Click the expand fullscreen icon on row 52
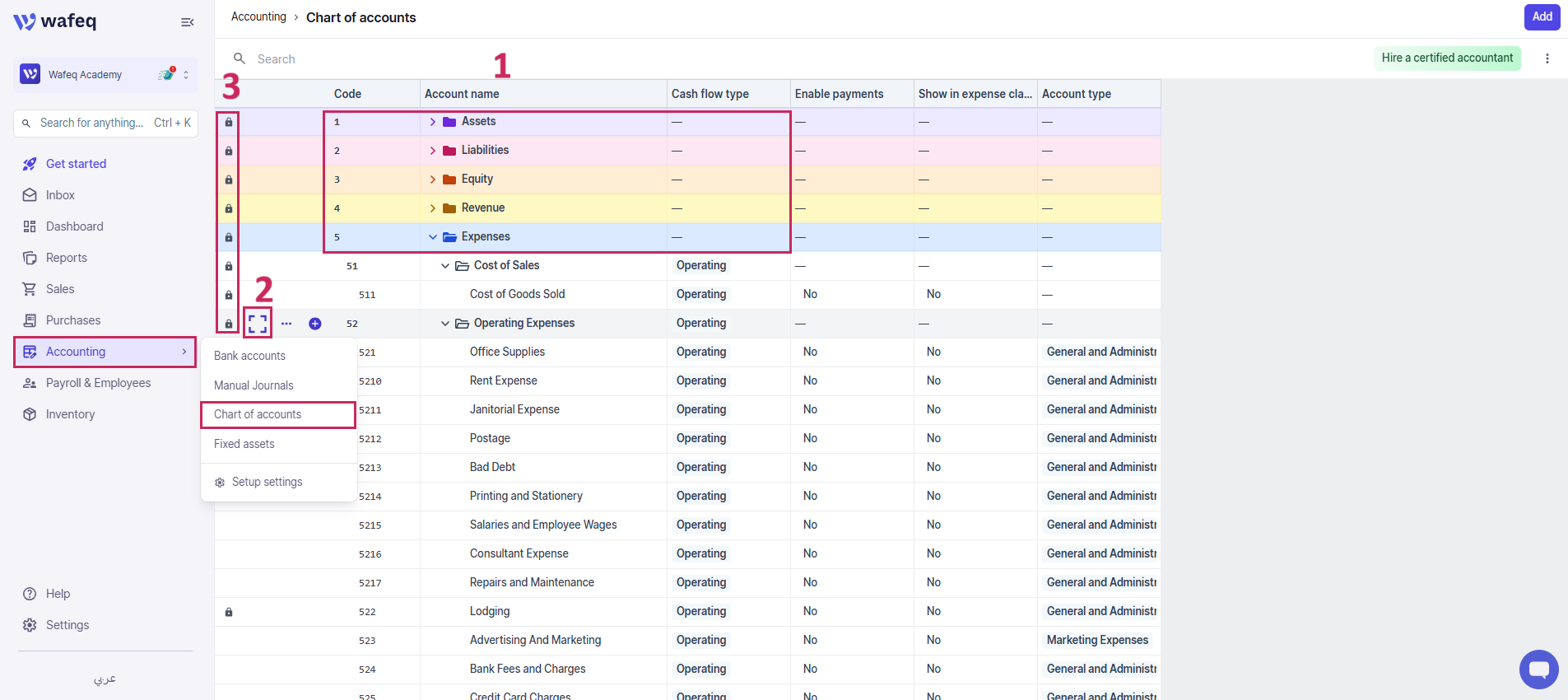Viewport: 1568px width, 700px height. [258, 324]
